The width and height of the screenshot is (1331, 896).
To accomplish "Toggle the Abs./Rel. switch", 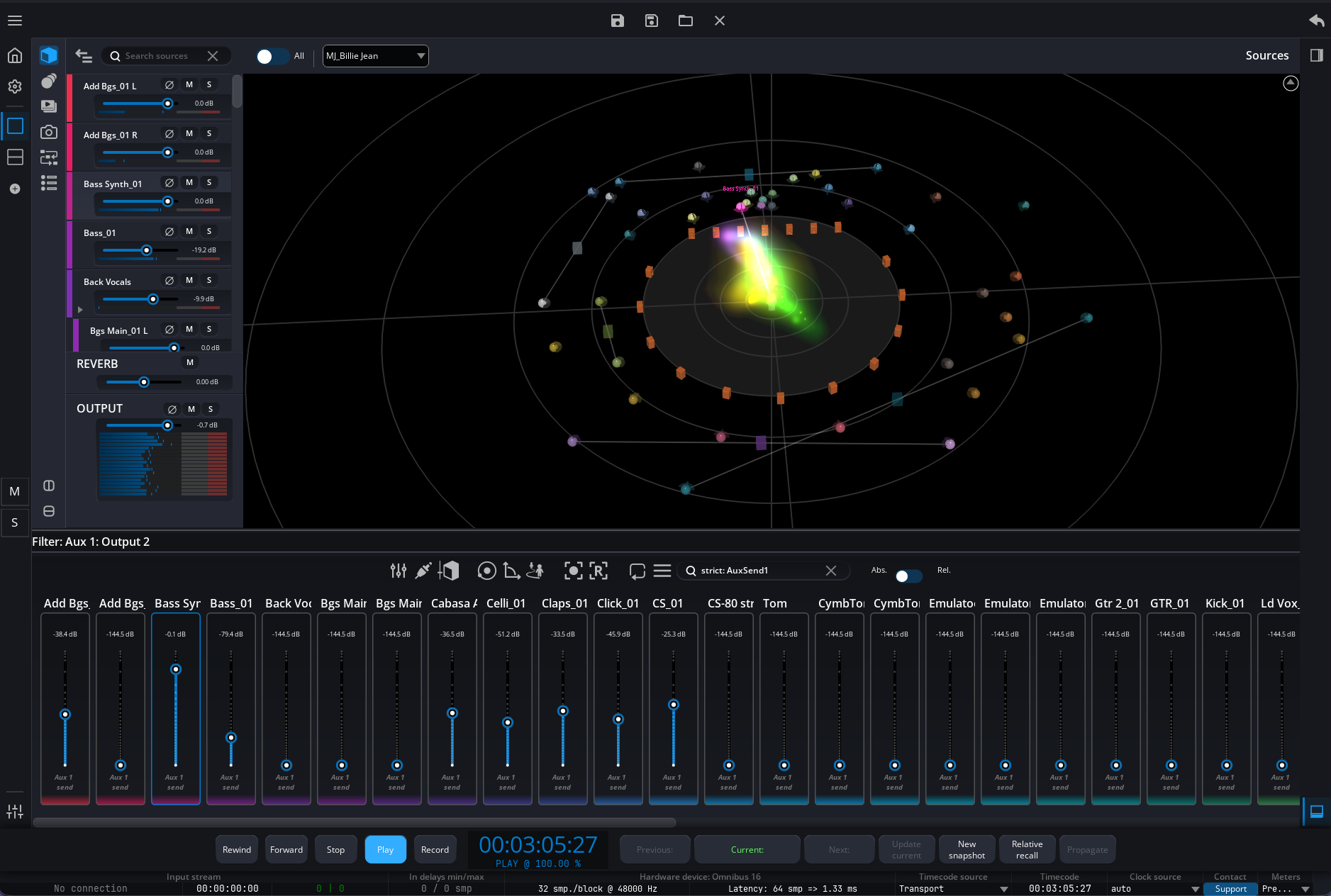I will (908, 576).
